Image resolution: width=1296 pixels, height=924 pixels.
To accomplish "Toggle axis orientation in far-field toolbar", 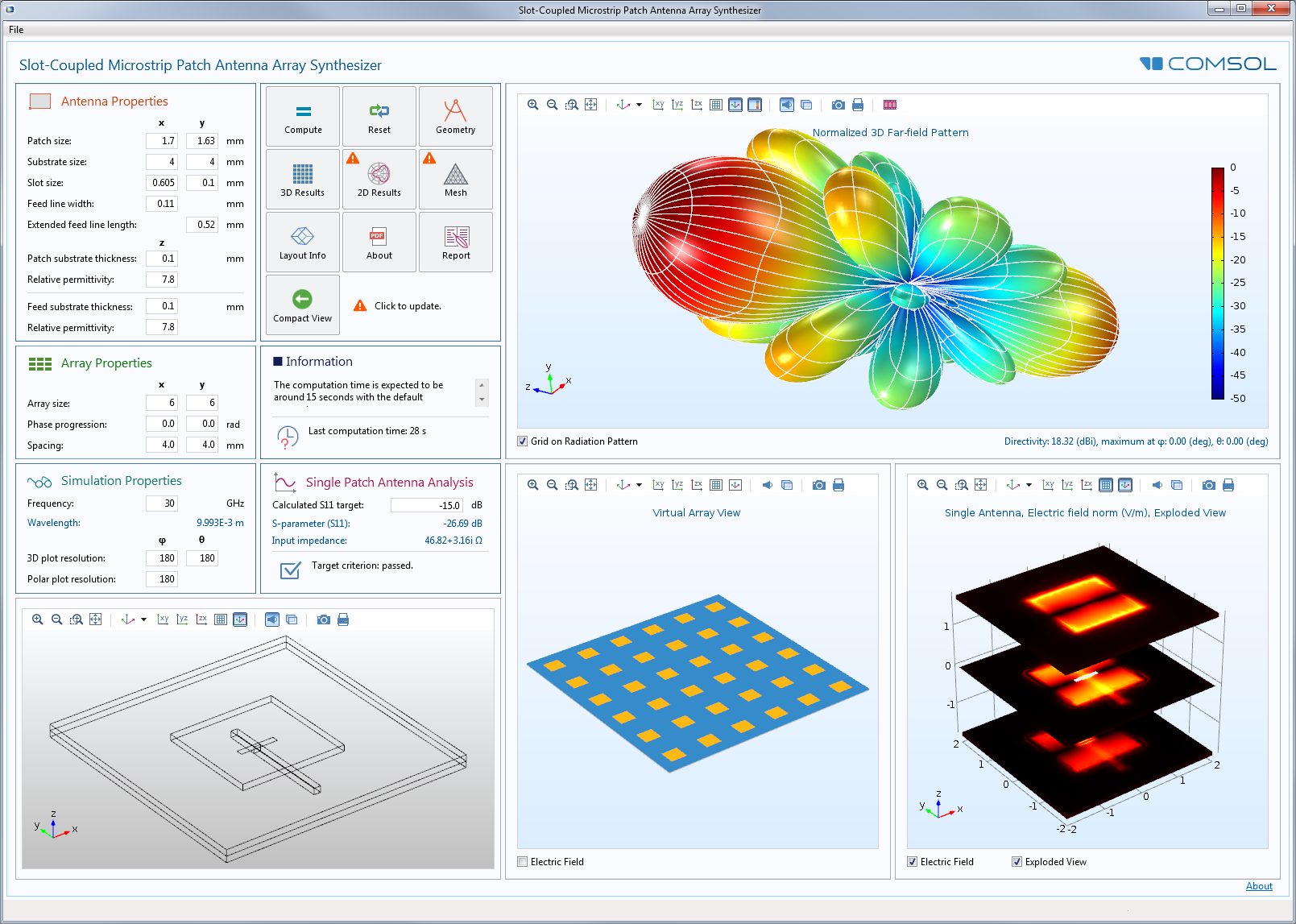I will (735, 105).
